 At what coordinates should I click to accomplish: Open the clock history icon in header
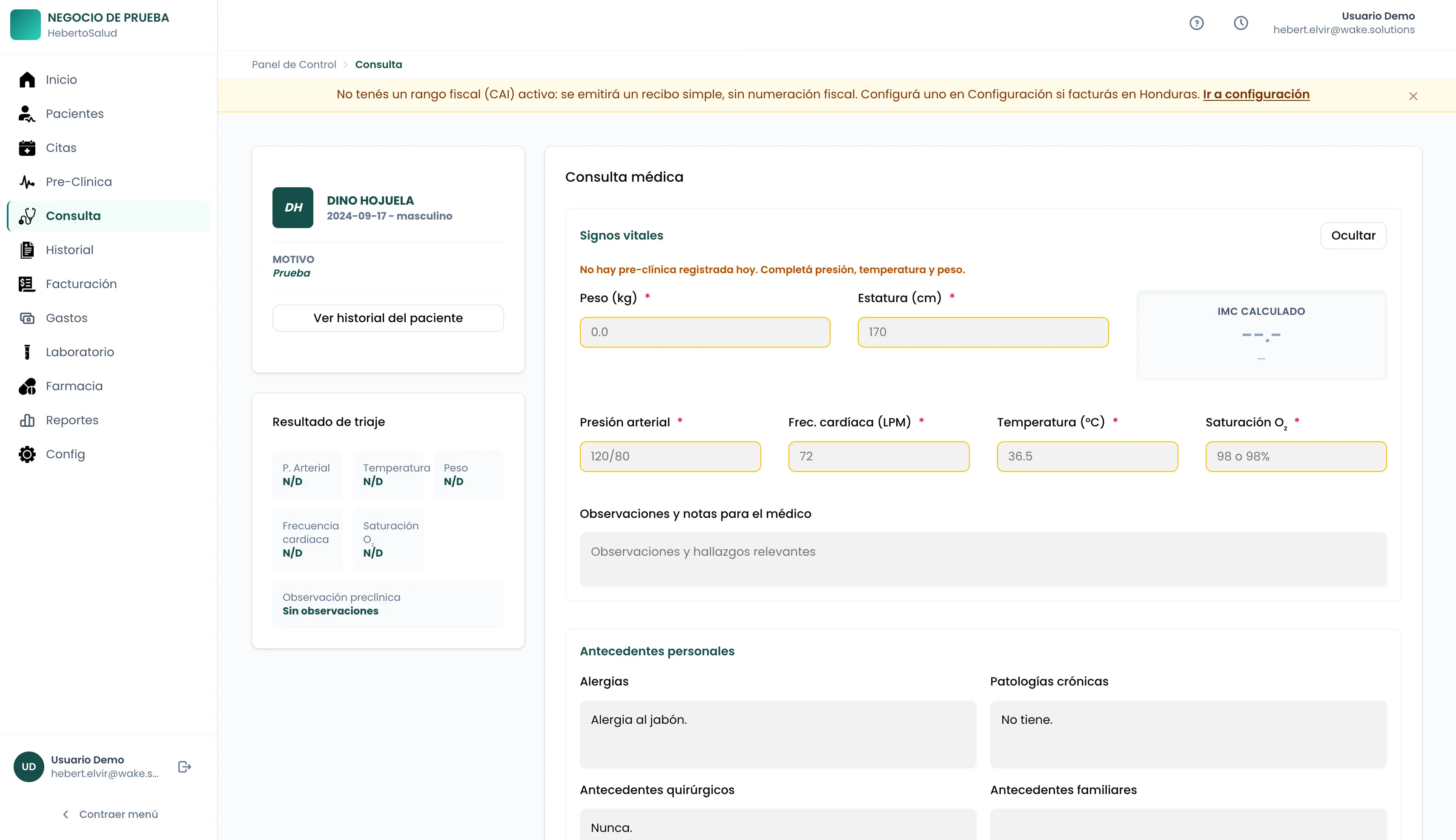point(1241,23)
